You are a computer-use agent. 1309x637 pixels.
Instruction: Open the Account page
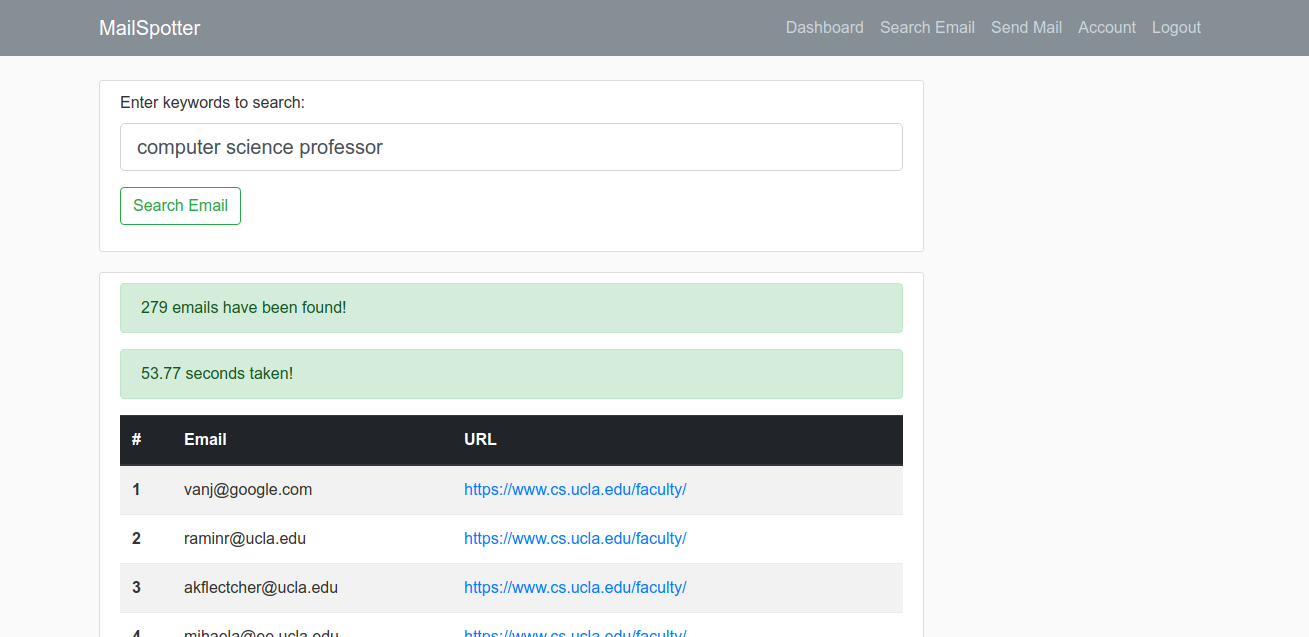(x=1106, y=28)
